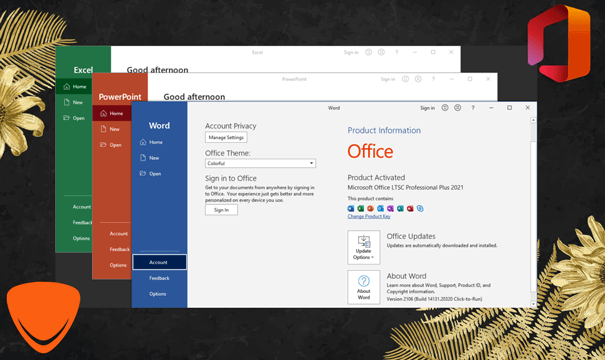Screen dimensions: 605x360
Task: Click the Word app icon under This product contains
Action: pyautogui.click(x=351, y=208)
